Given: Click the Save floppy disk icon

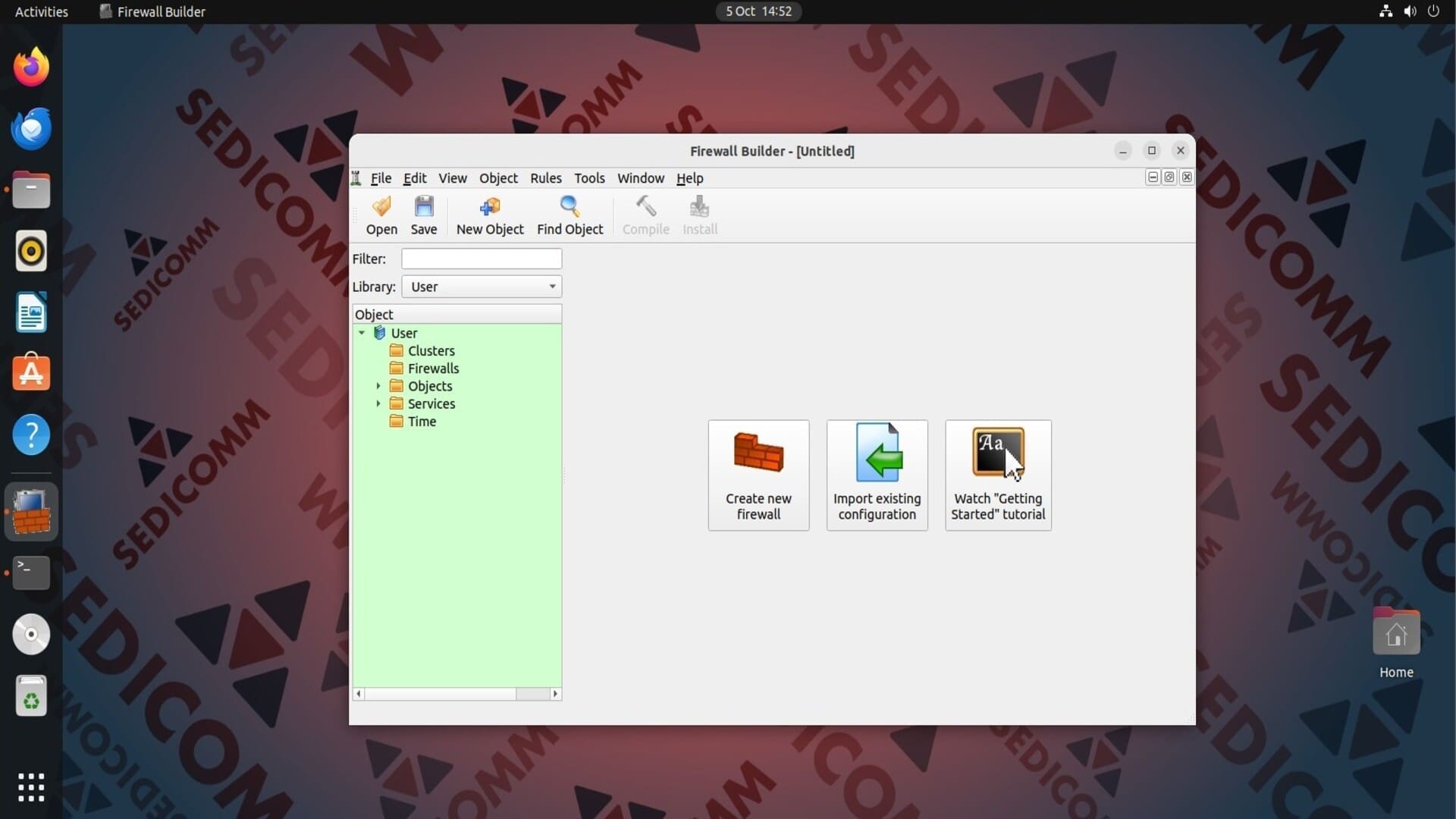Looking at the screenshot, I should (x=424, y=206).
